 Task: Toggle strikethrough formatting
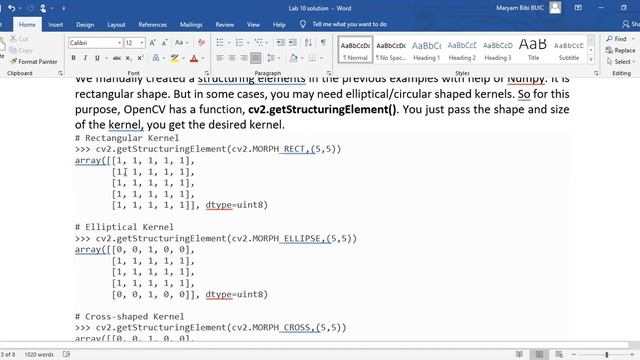(x=117, y=58)
